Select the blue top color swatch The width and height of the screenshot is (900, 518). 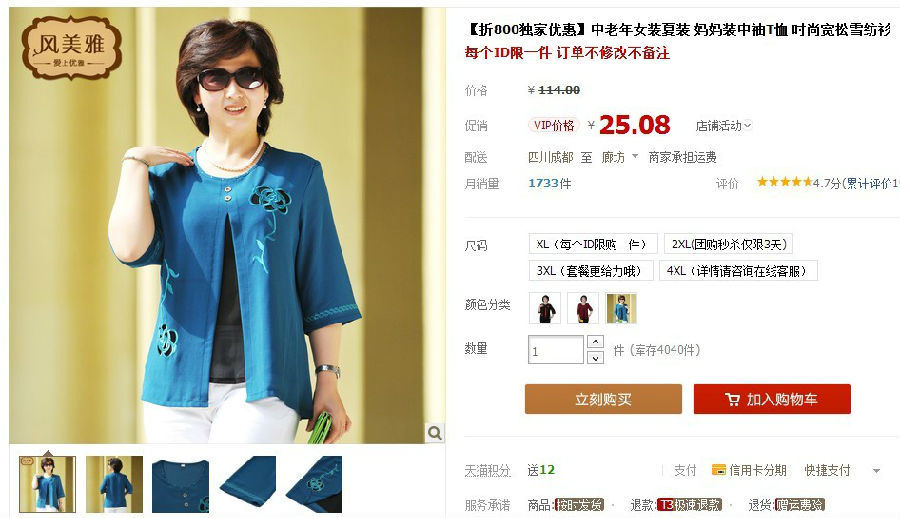point(621,308)
